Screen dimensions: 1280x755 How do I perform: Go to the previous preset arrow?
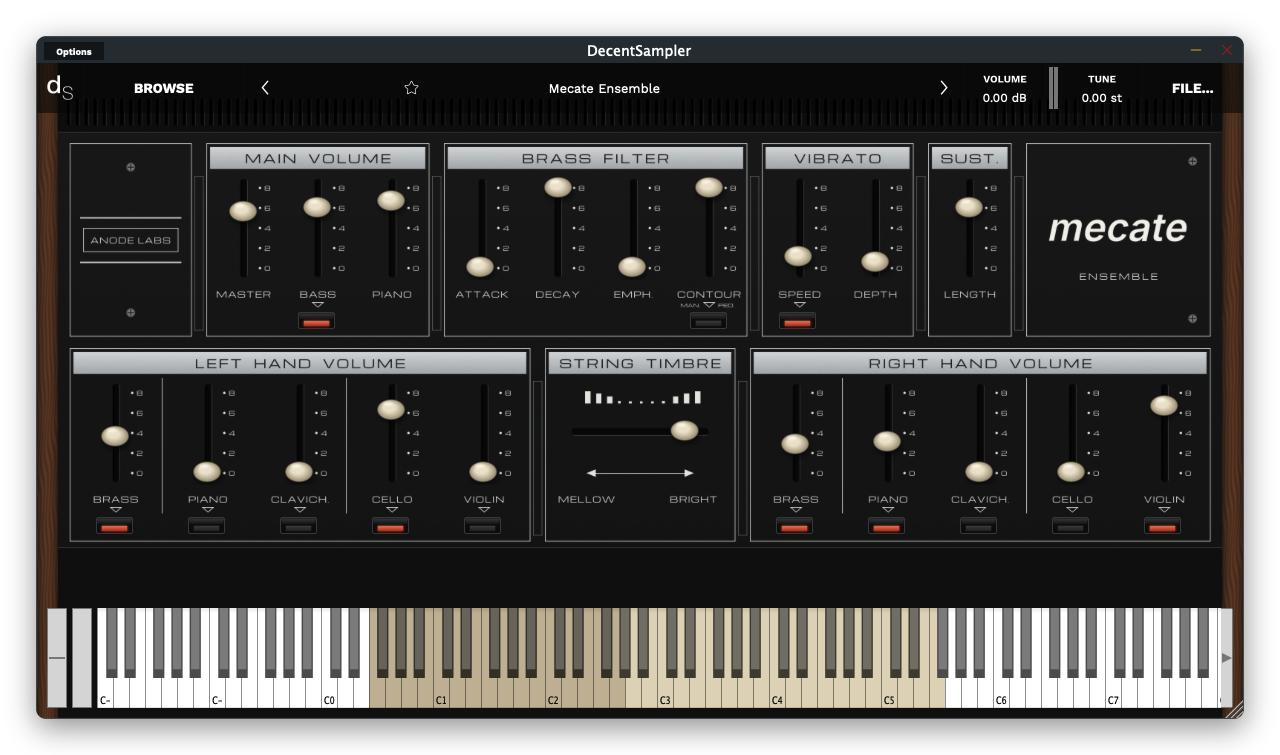coord(265,88)
